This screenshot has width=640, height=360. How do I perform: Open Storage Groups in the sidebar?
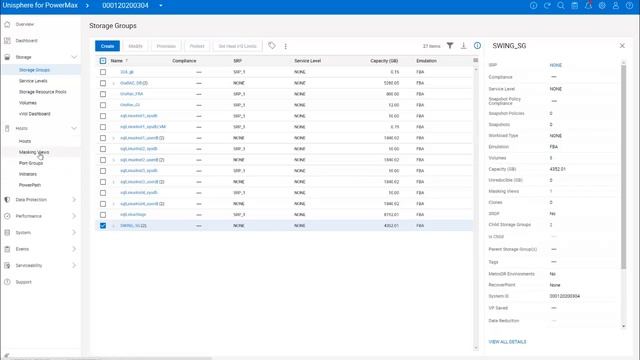(34, 70)
